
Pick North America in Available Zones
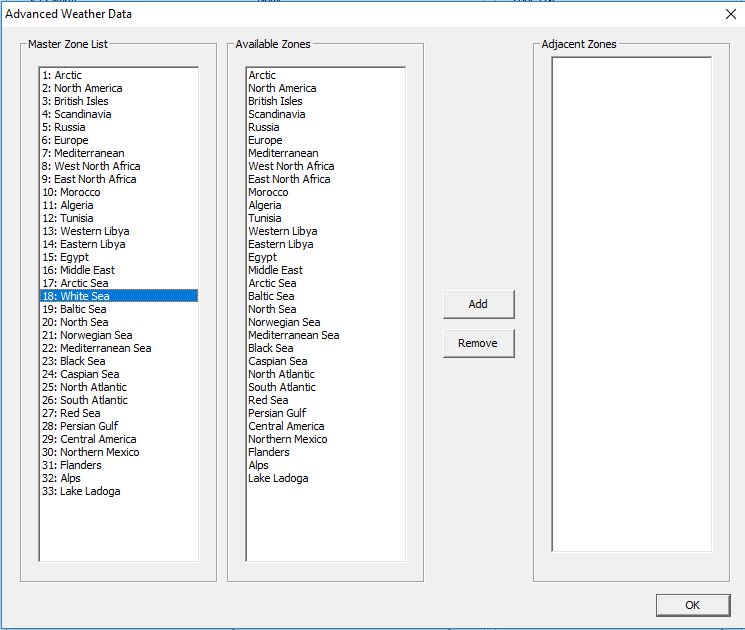(x=326, y=88)
